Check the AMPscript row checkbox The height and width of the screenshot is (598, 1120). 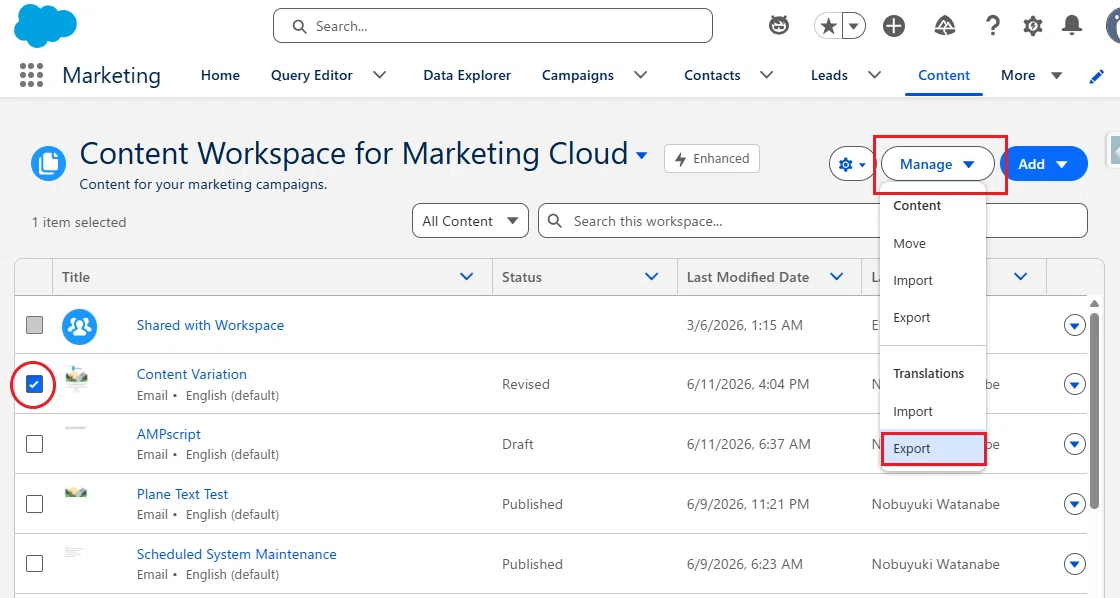(34, 444)
